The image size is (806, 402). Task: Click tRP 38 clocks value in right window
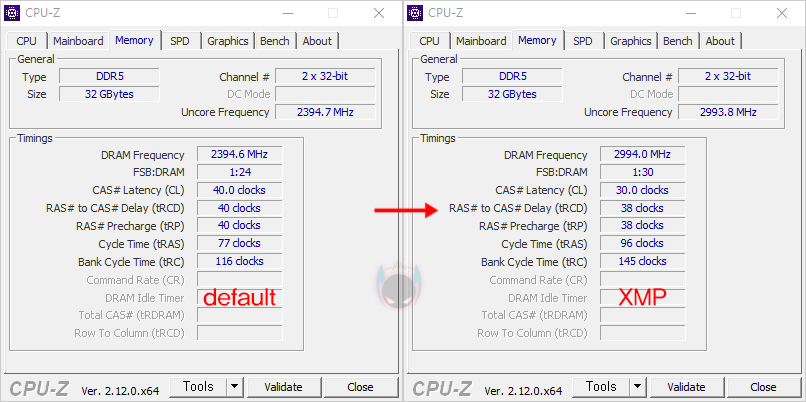coord(643,226)
